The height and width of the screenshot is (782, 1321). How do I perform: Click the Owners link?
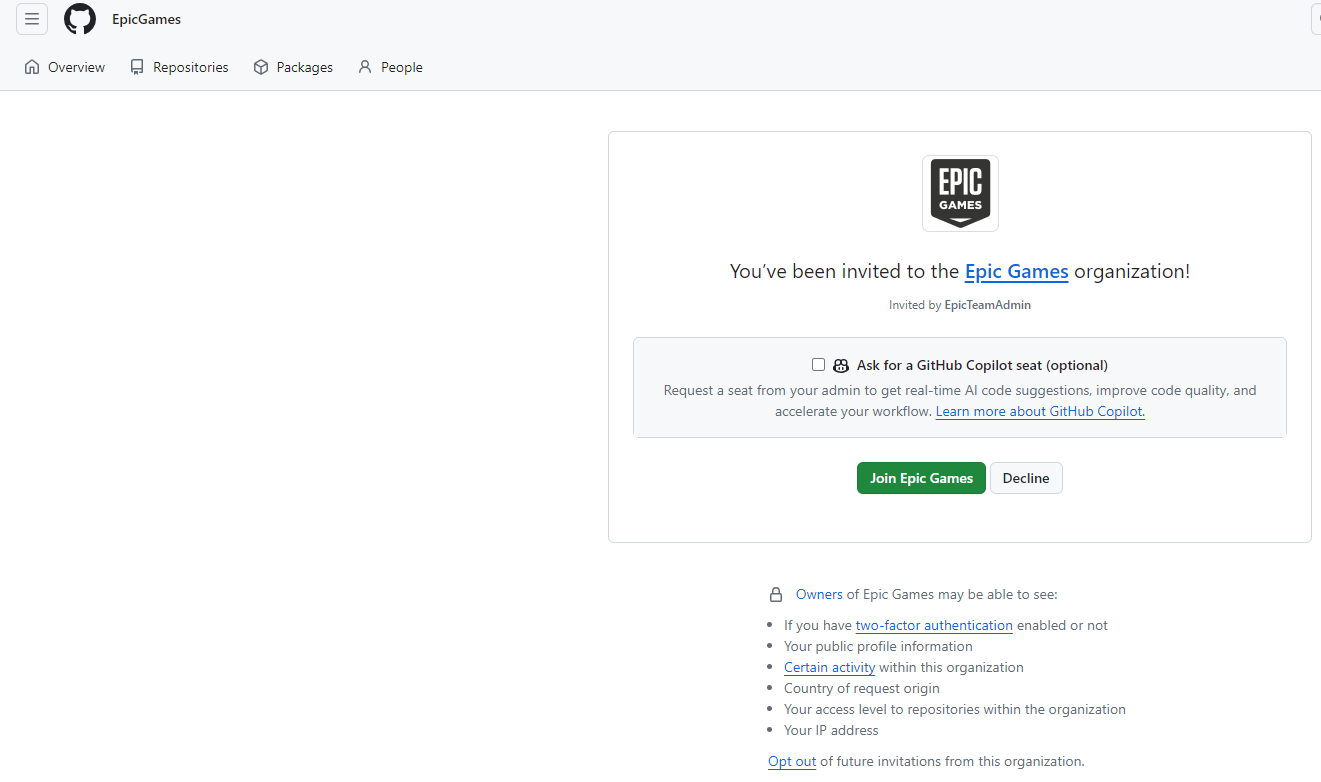[x=819, y=594]
